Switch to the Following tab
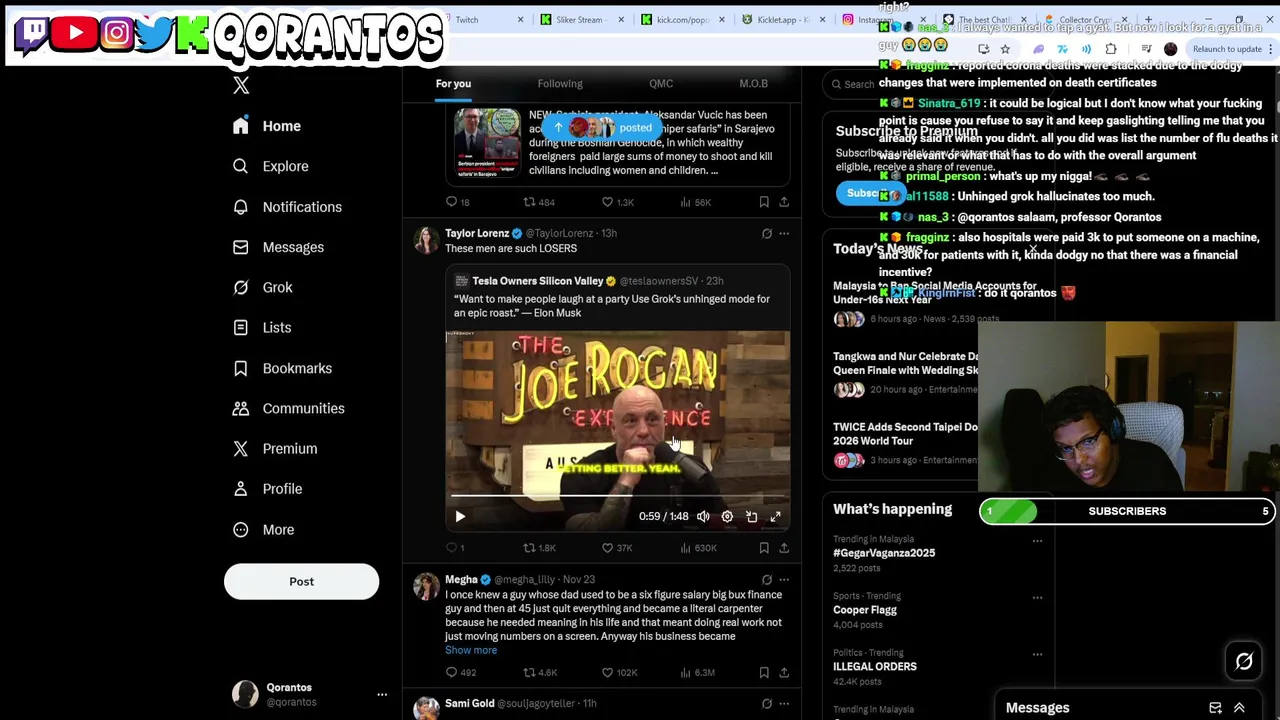 point(560,84)
